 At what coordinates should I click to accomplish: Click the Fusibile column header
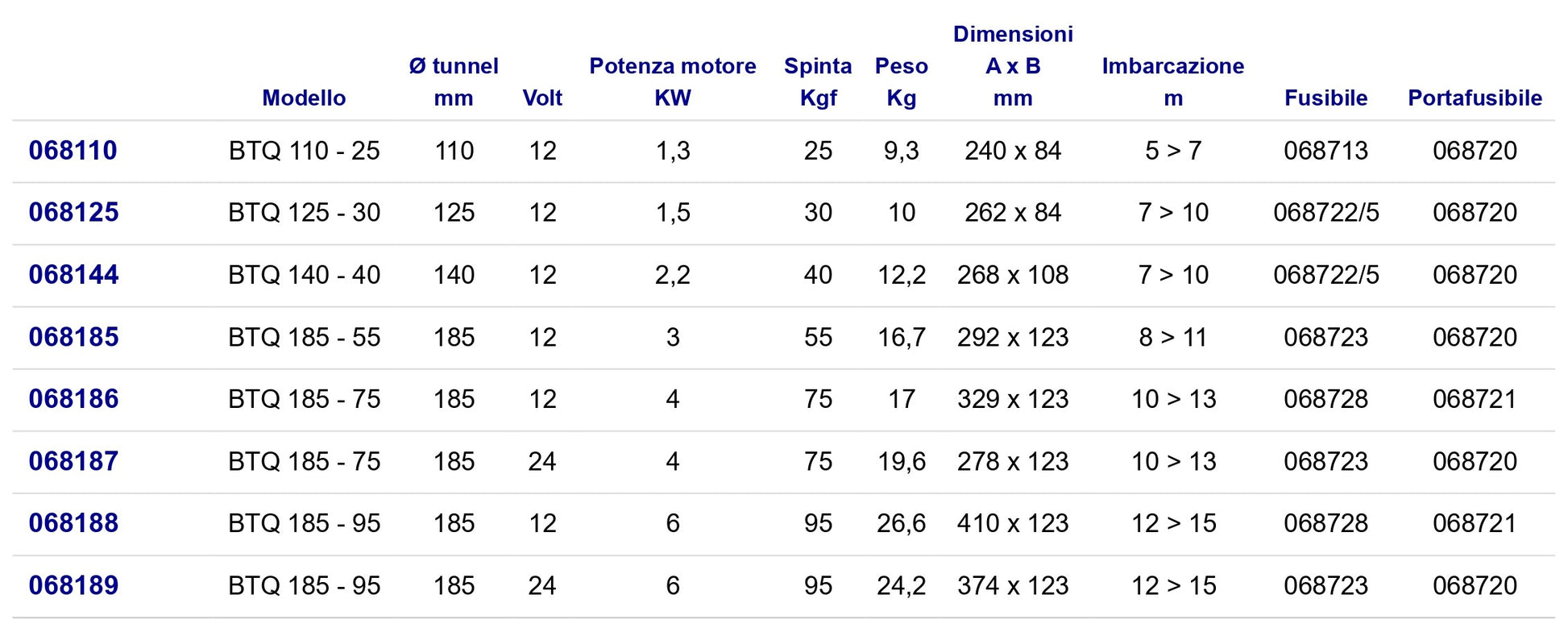pos(1325,98)
